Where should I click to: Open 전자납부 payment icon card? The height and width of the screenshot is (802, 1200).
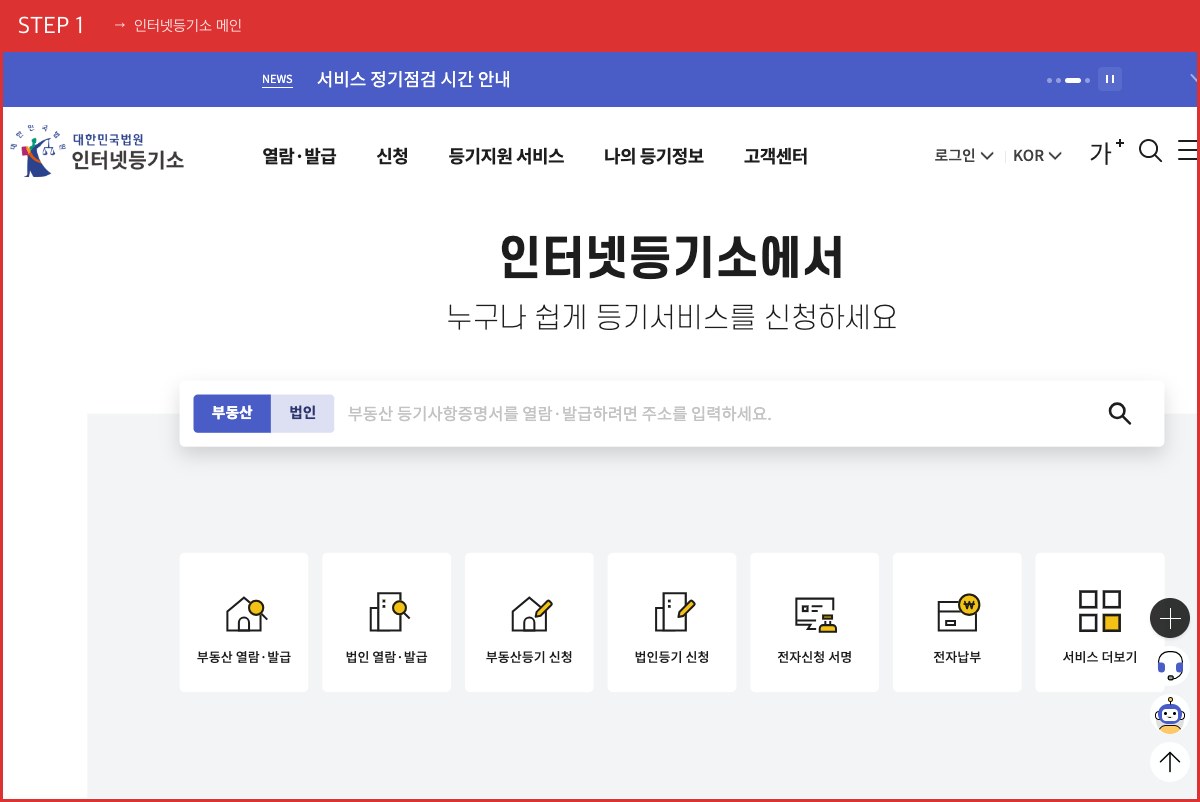point(957,622)
